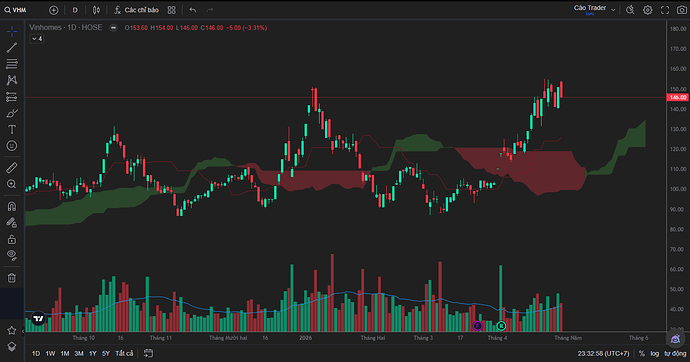Click the Cào Trader layout name

(x=590, y=8)
